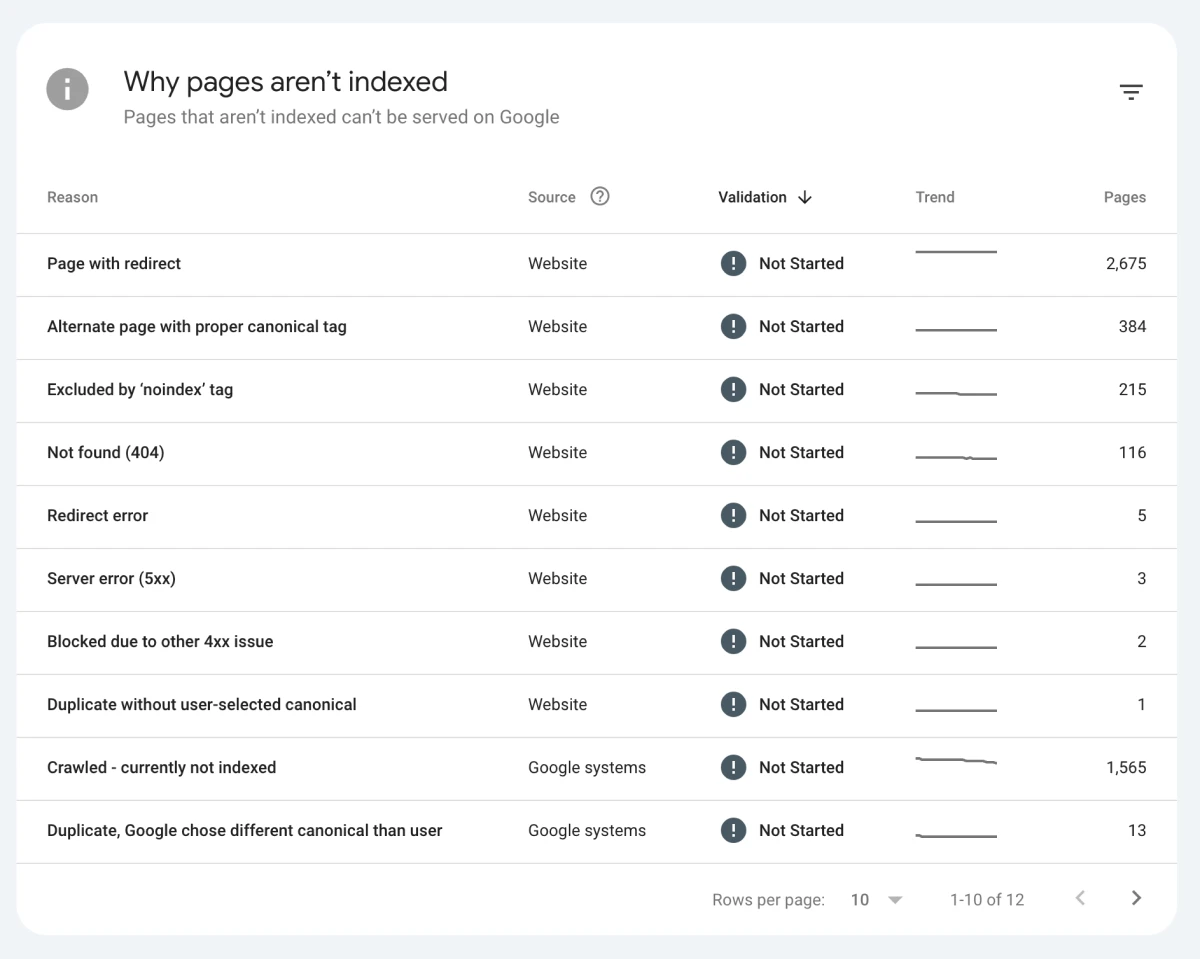
Task: Open the Page with redirect reason
Action: [114, 264]
